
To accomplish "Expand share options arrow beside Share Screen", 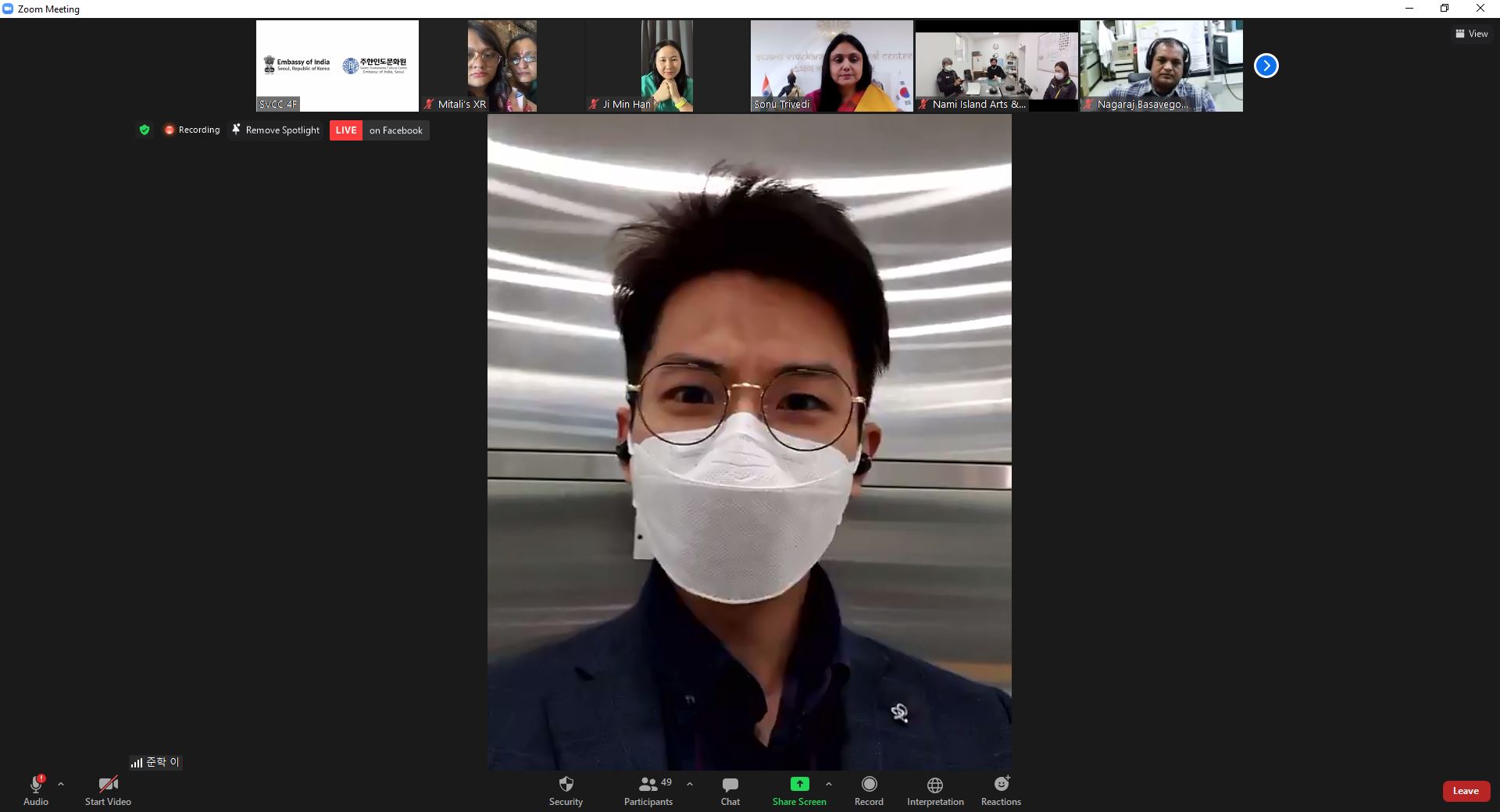I will 829,784.
